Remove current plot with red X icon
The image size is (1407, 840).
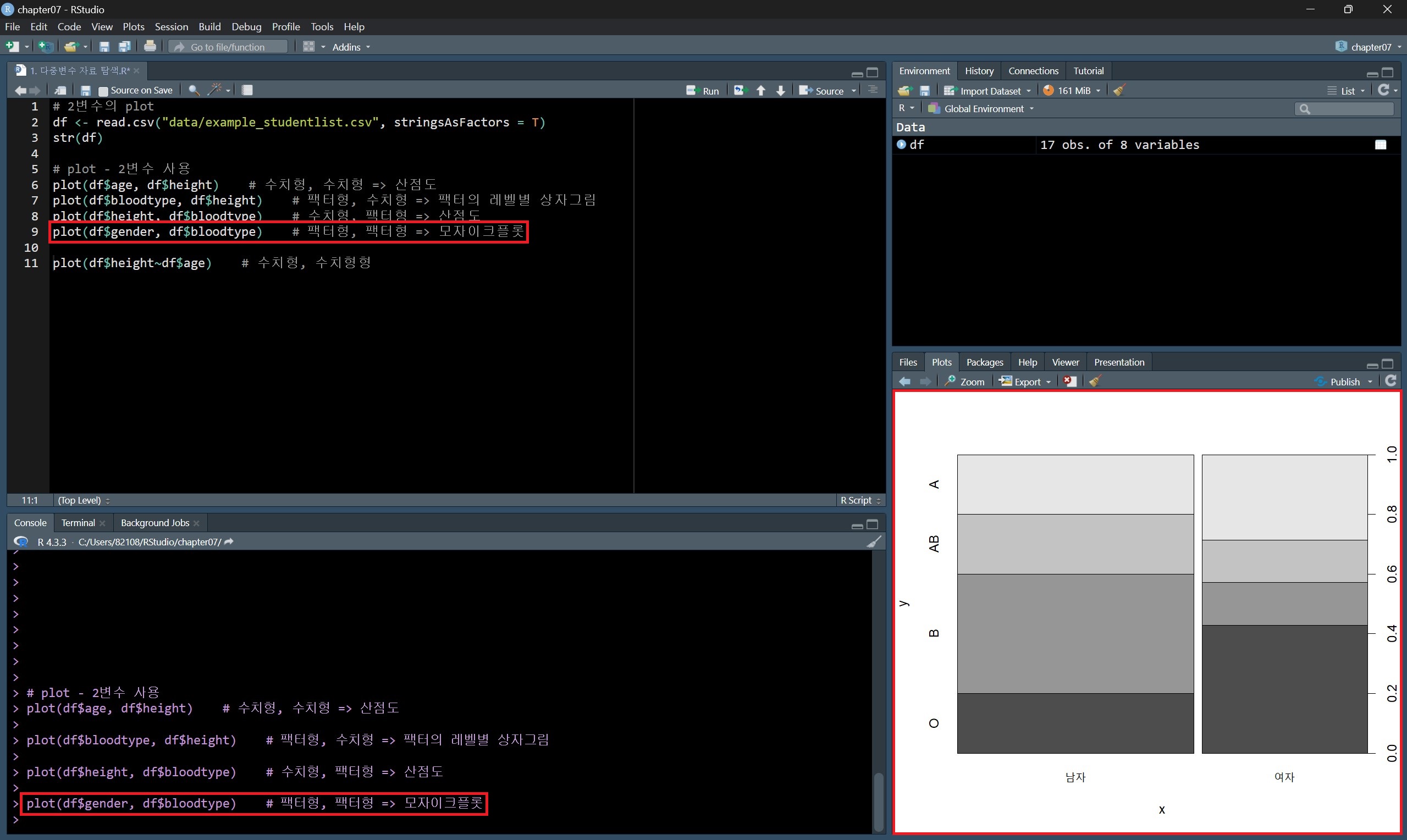(x=1069, y=382)
